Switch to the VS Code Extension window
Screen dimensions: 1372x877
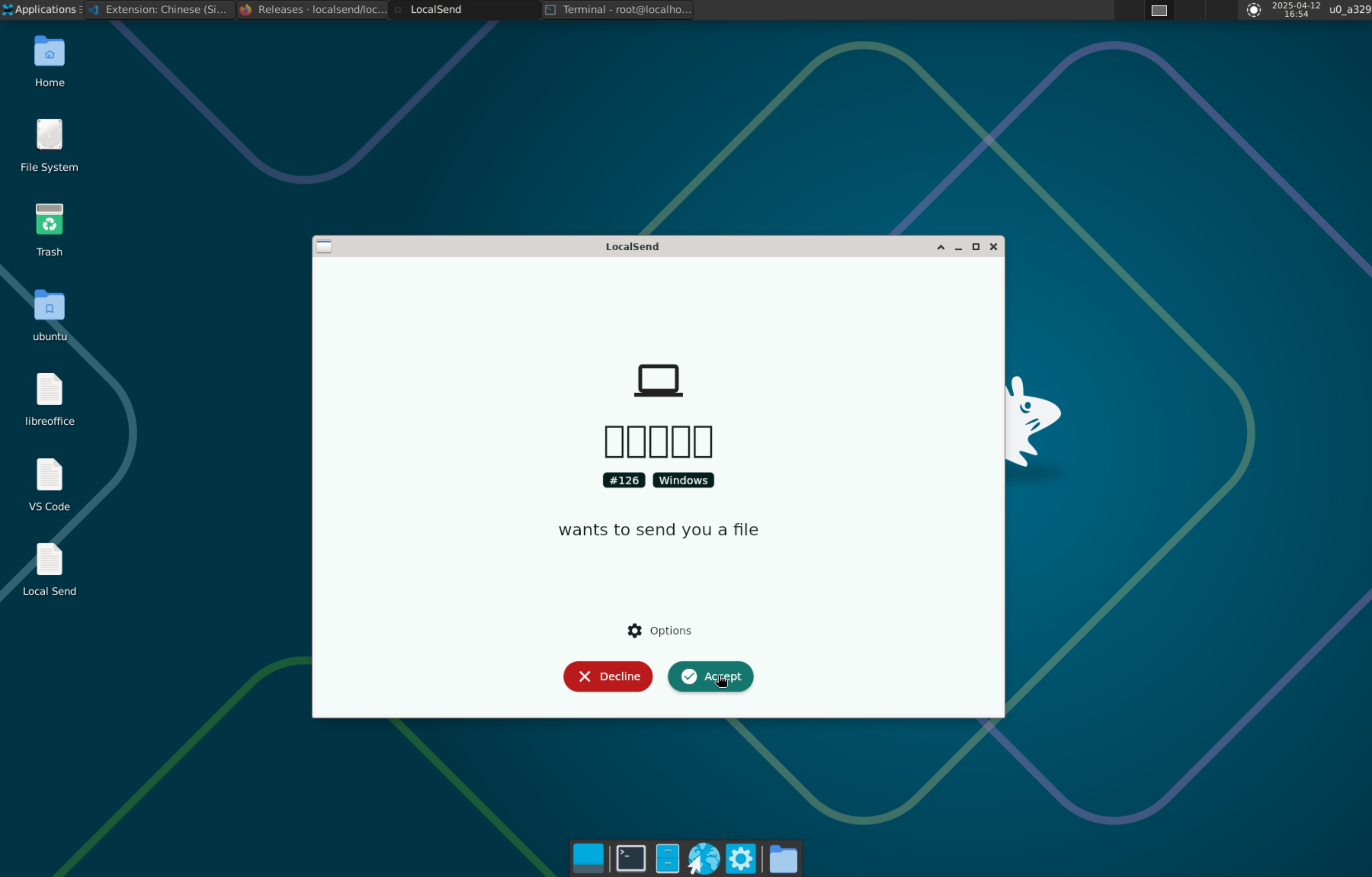(160, 9)
